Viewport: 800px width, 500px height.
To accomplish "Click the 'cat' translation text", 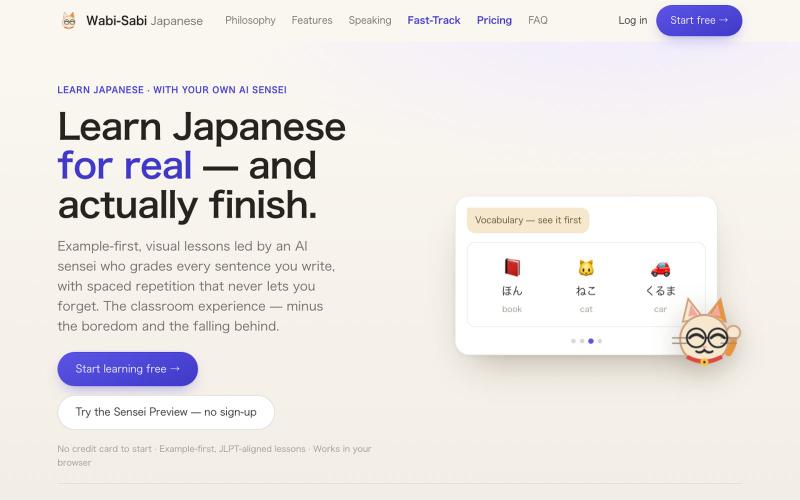I will tap(586, 309).
